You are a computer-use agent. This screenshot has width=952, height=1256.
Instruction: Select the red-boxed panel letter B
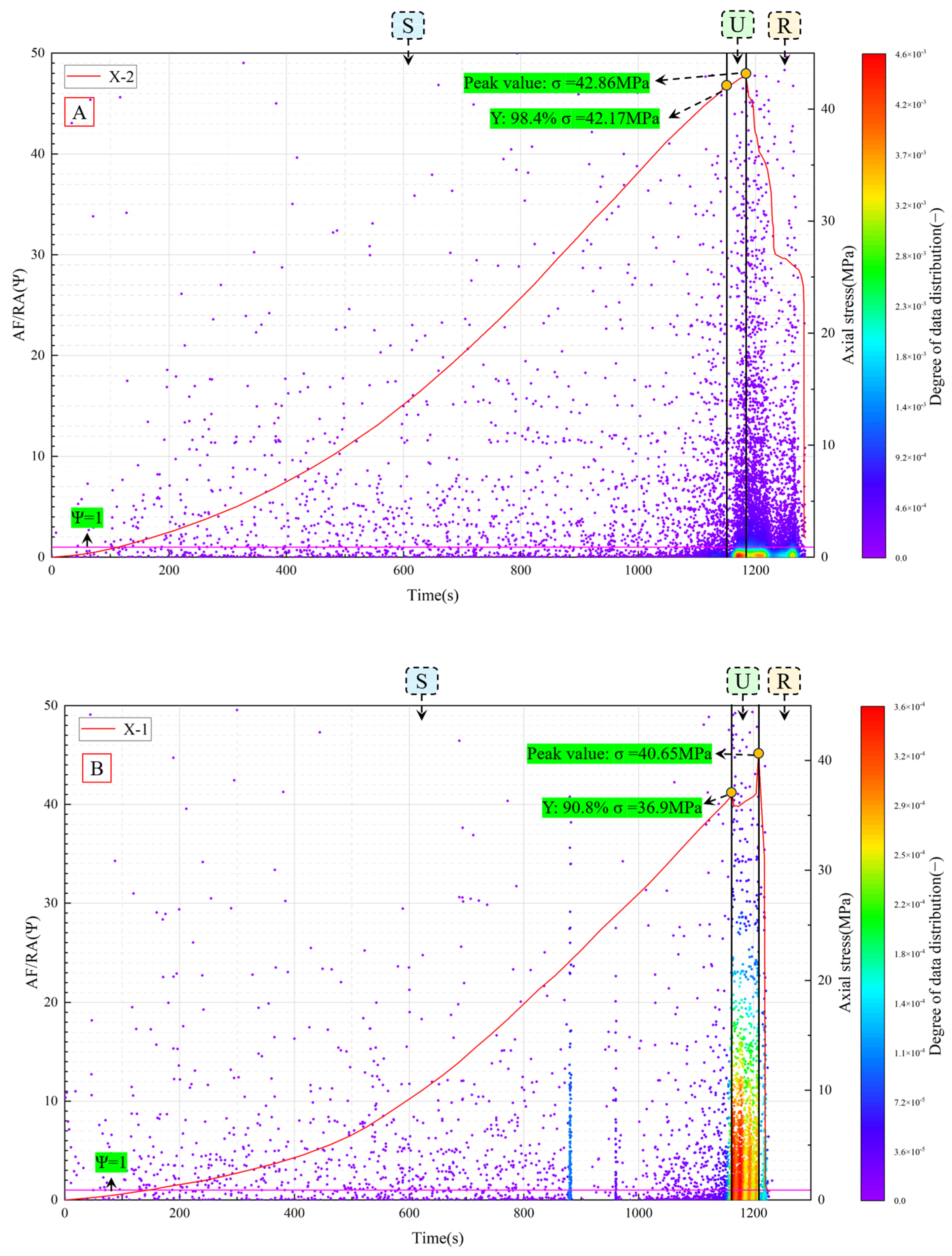(x=96, y=768)
